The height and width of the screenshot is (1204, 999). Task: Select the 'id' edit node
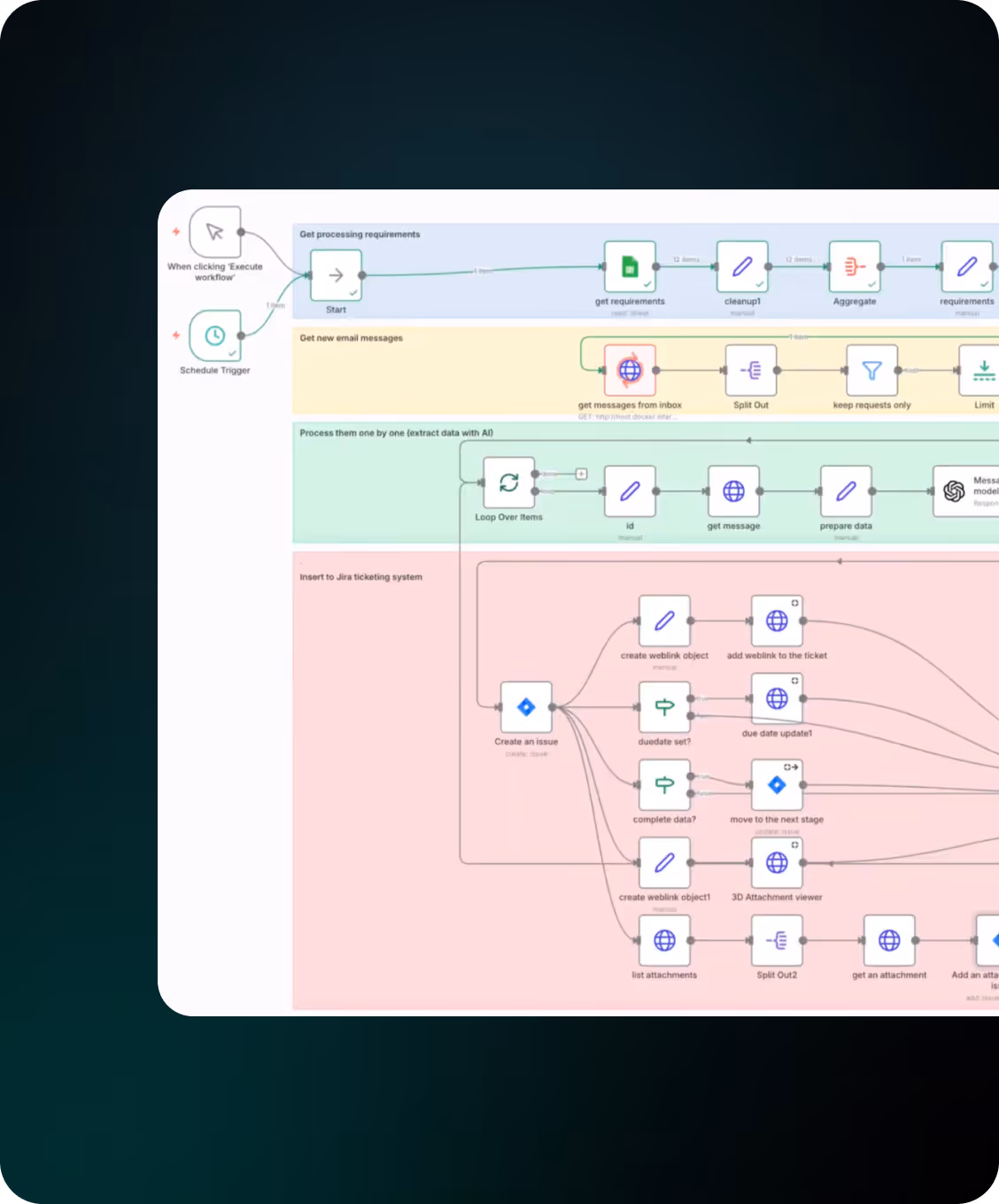coord(630,491)
